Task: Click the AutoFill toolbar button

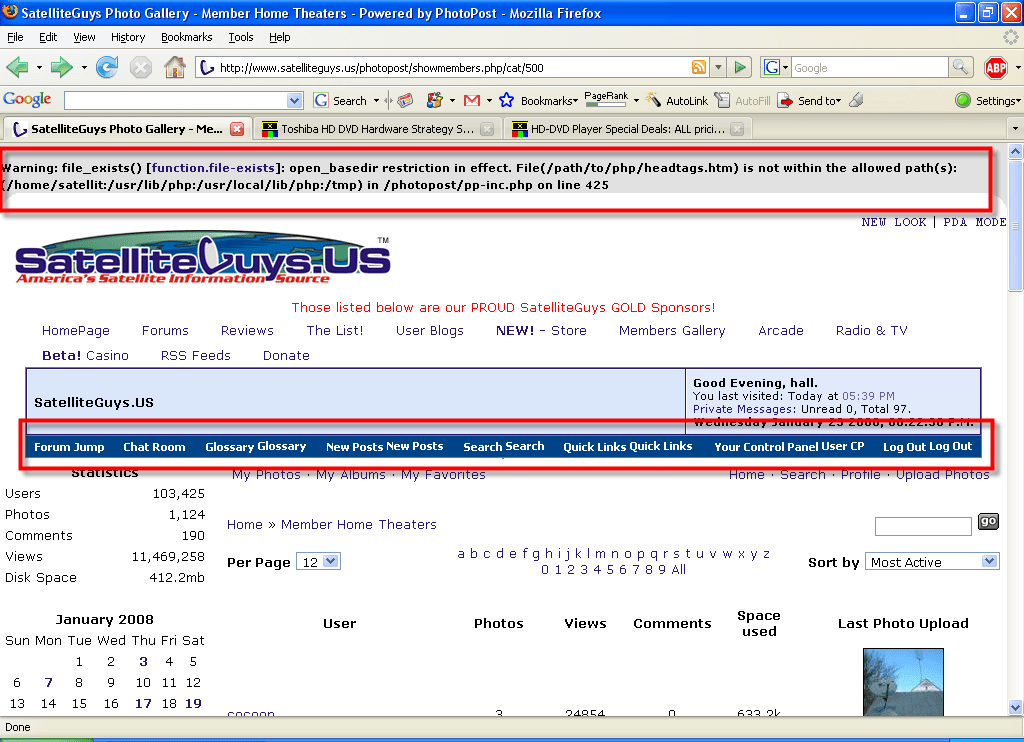Action: 743,101
